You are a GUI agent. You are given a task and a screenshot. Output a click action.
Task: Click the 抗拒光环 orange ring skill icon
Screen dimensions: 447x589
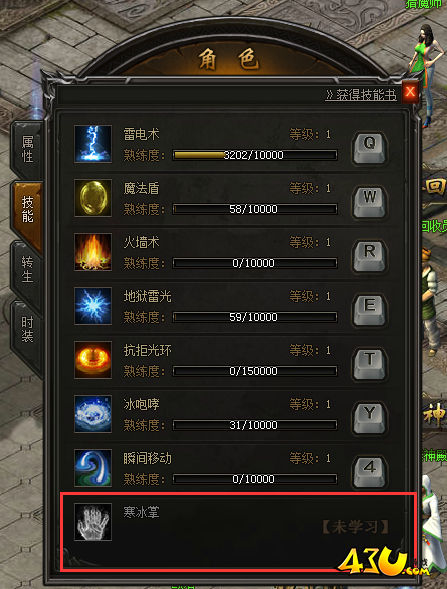pos(93,360)
